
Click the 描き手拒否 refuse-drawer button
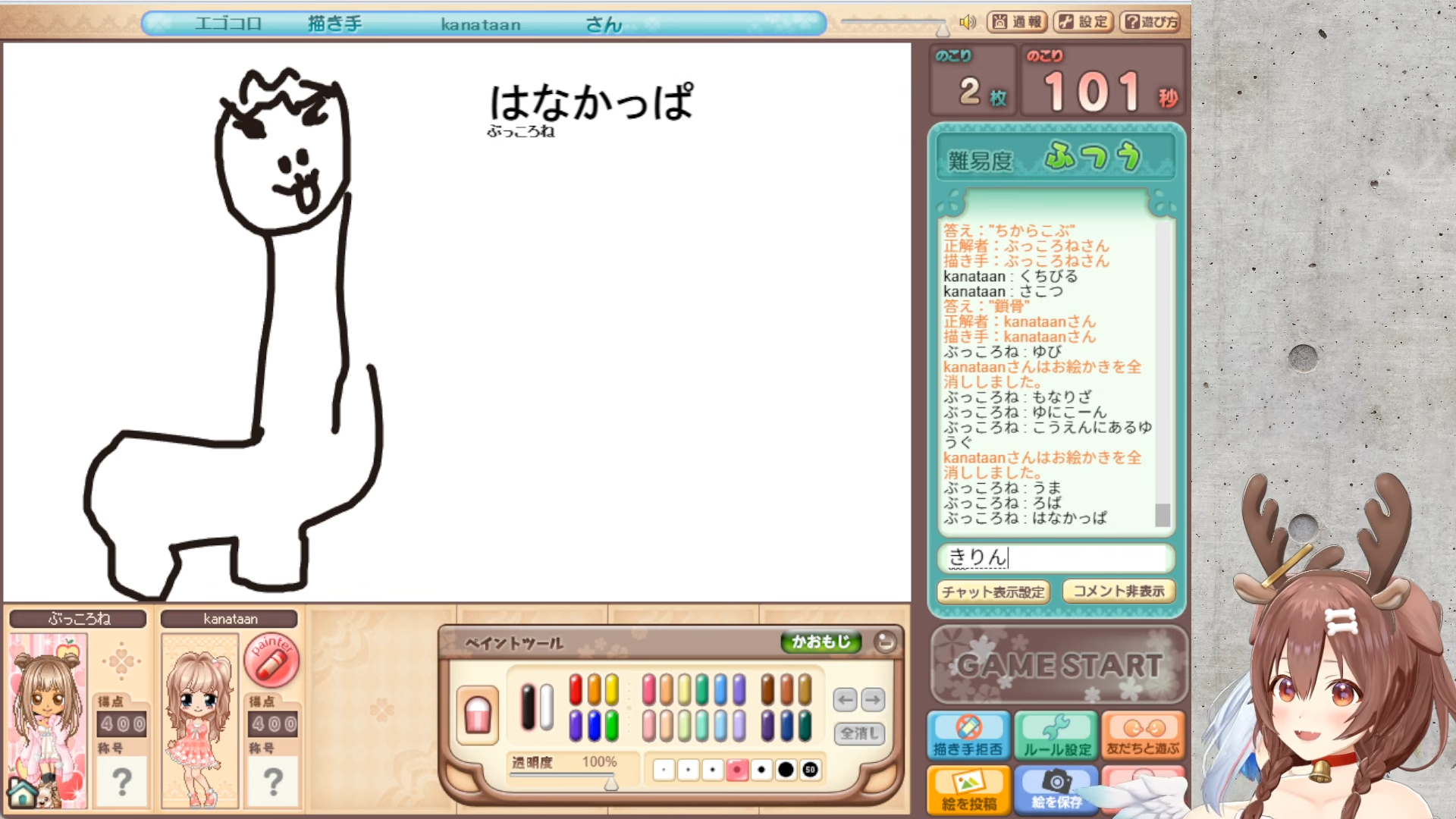click(x=968, y=736)
